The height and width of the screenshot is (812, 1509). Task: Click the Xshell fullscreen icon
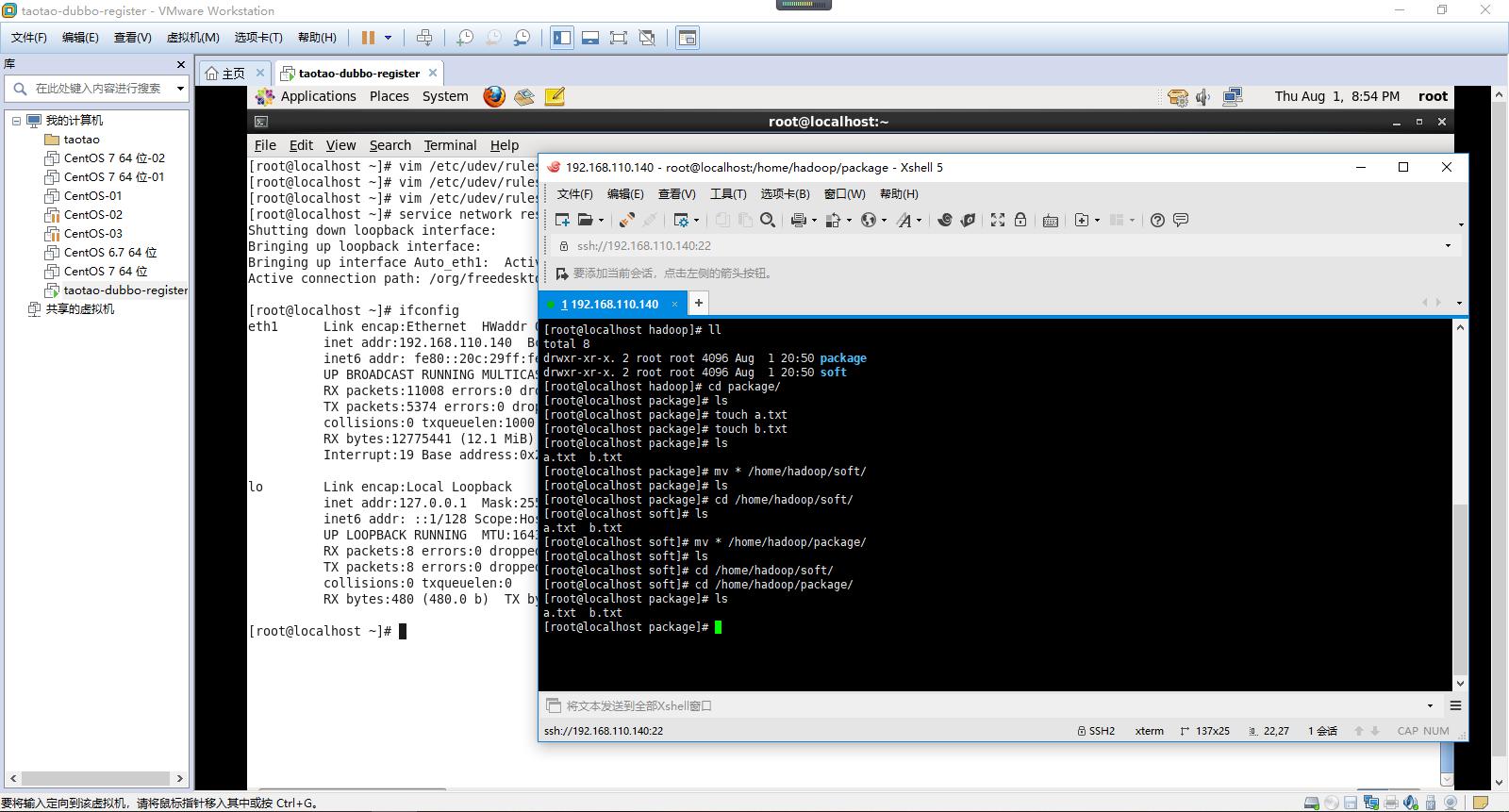point(998,220)
